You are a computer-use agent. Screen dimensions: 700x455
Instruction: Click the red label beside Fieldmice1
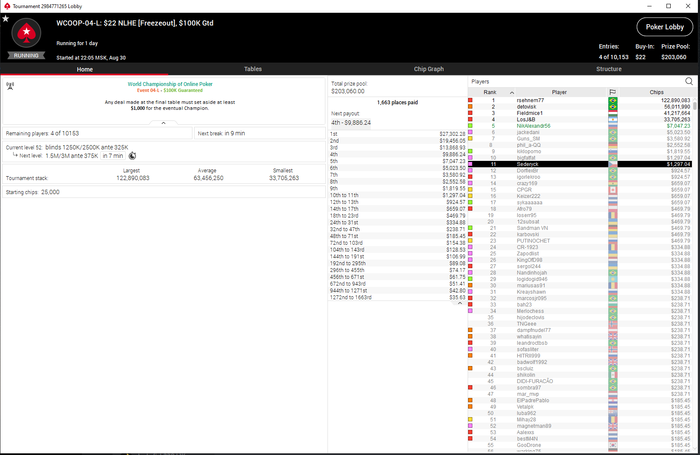(470, 113)
